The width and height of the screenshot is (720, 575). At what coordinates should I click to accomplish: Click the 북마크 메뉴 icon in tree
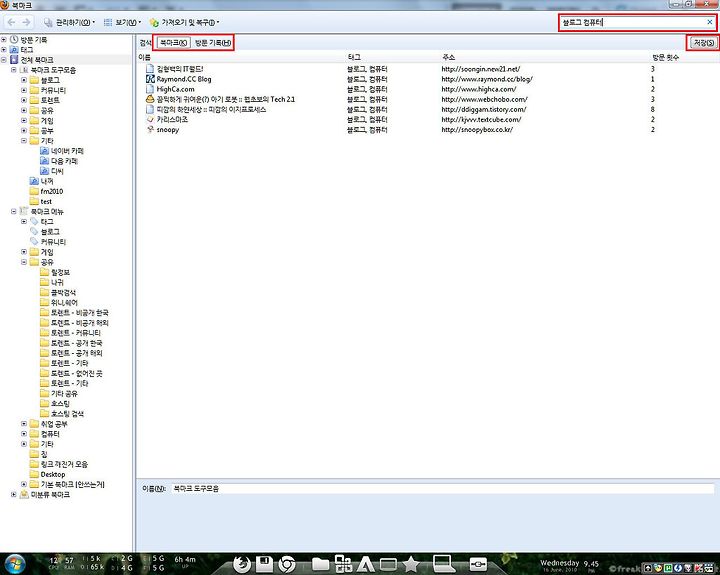(x=24, y=211)
